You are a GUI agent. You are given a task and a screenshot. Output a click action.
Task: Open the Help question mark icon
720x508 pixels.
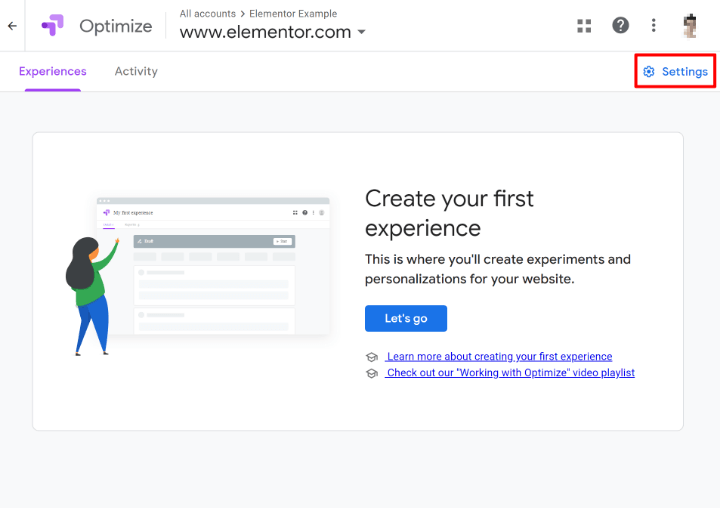point(621,26)
